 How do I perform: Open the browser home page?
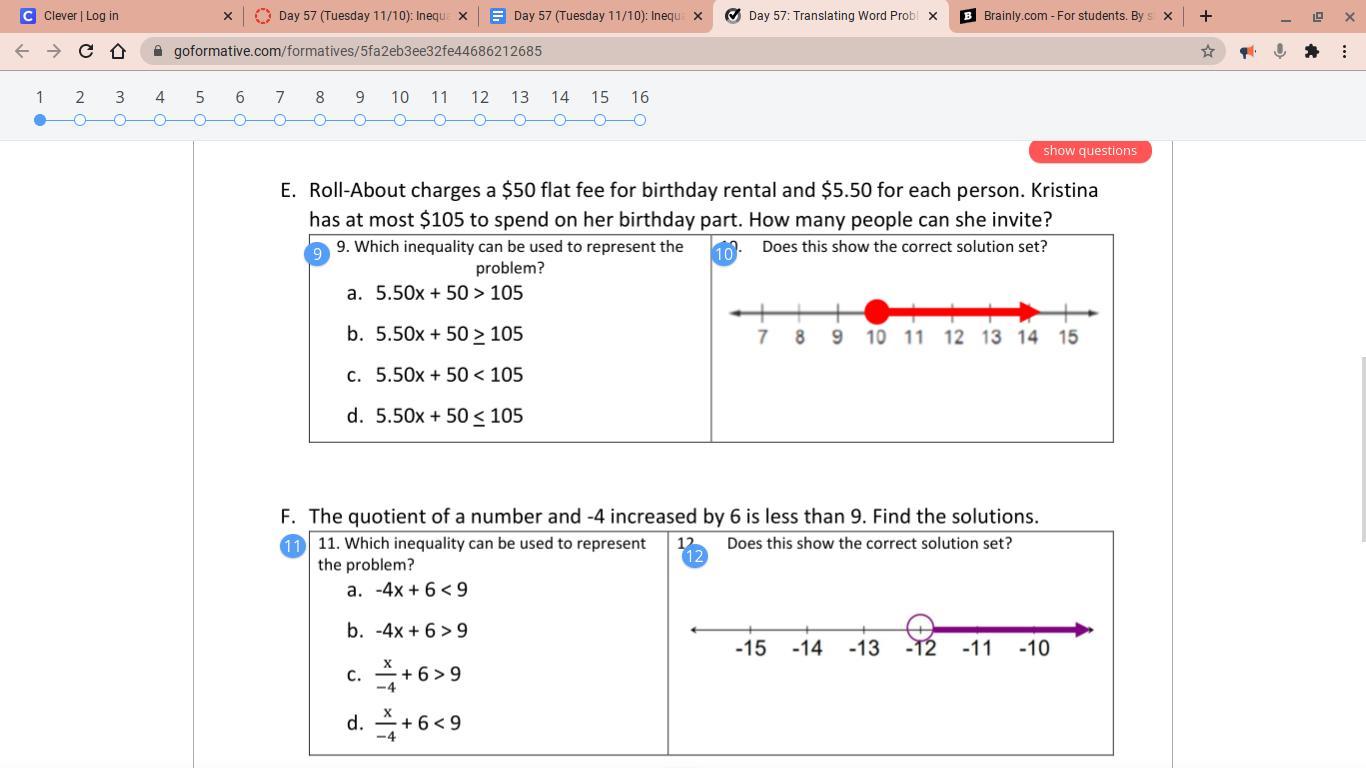tap(118, 51)
